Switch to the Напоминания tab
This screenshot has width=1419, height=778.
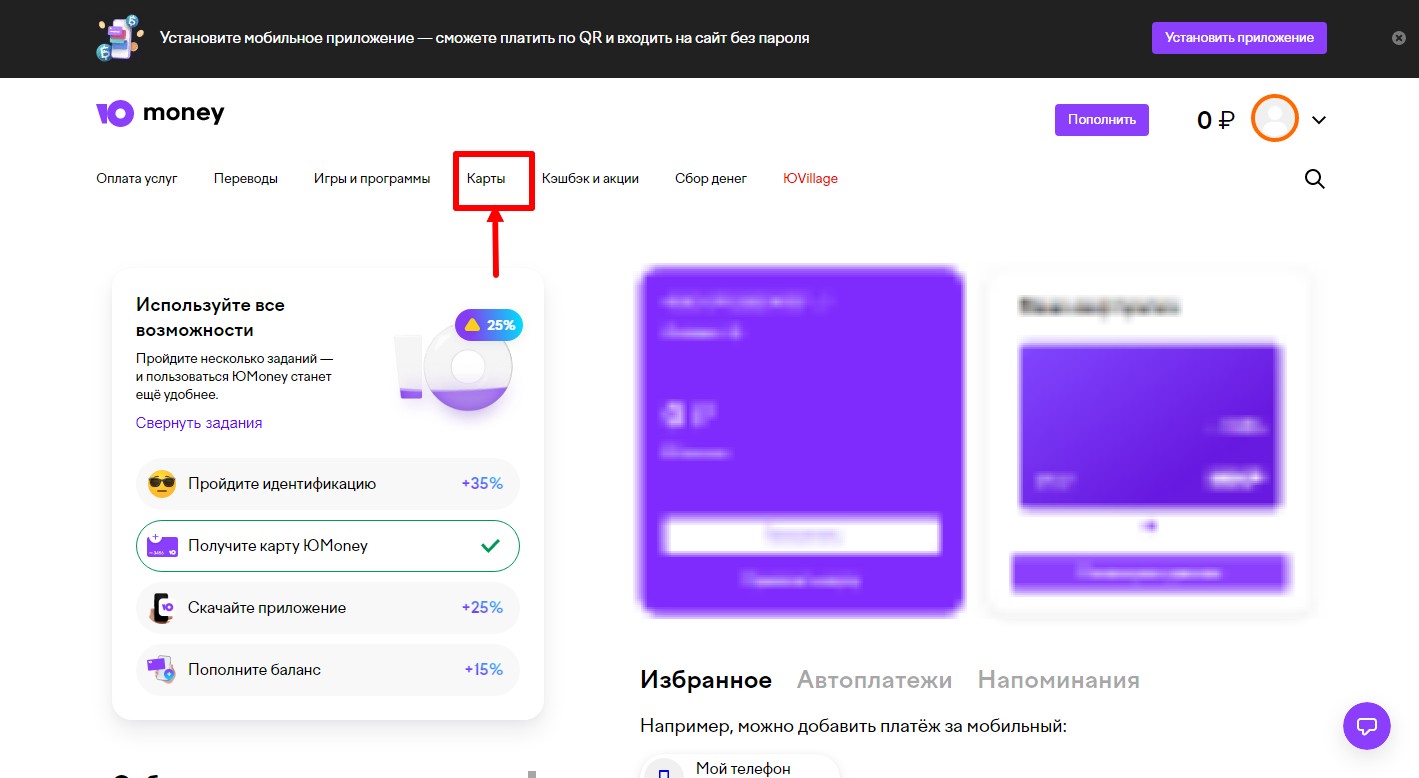tap(1059, 680)
